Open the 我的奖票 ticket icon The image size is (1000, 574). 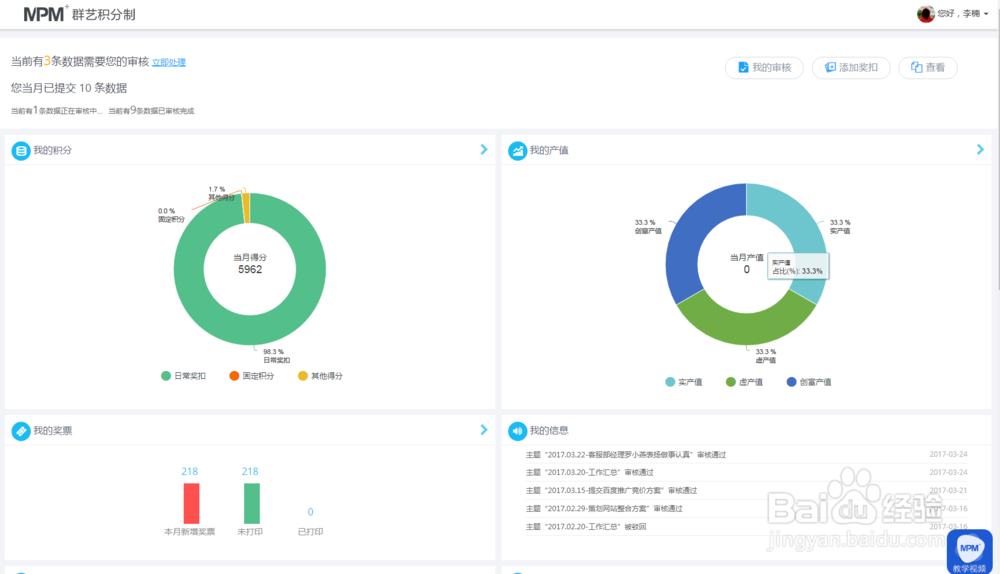point(21,431)
